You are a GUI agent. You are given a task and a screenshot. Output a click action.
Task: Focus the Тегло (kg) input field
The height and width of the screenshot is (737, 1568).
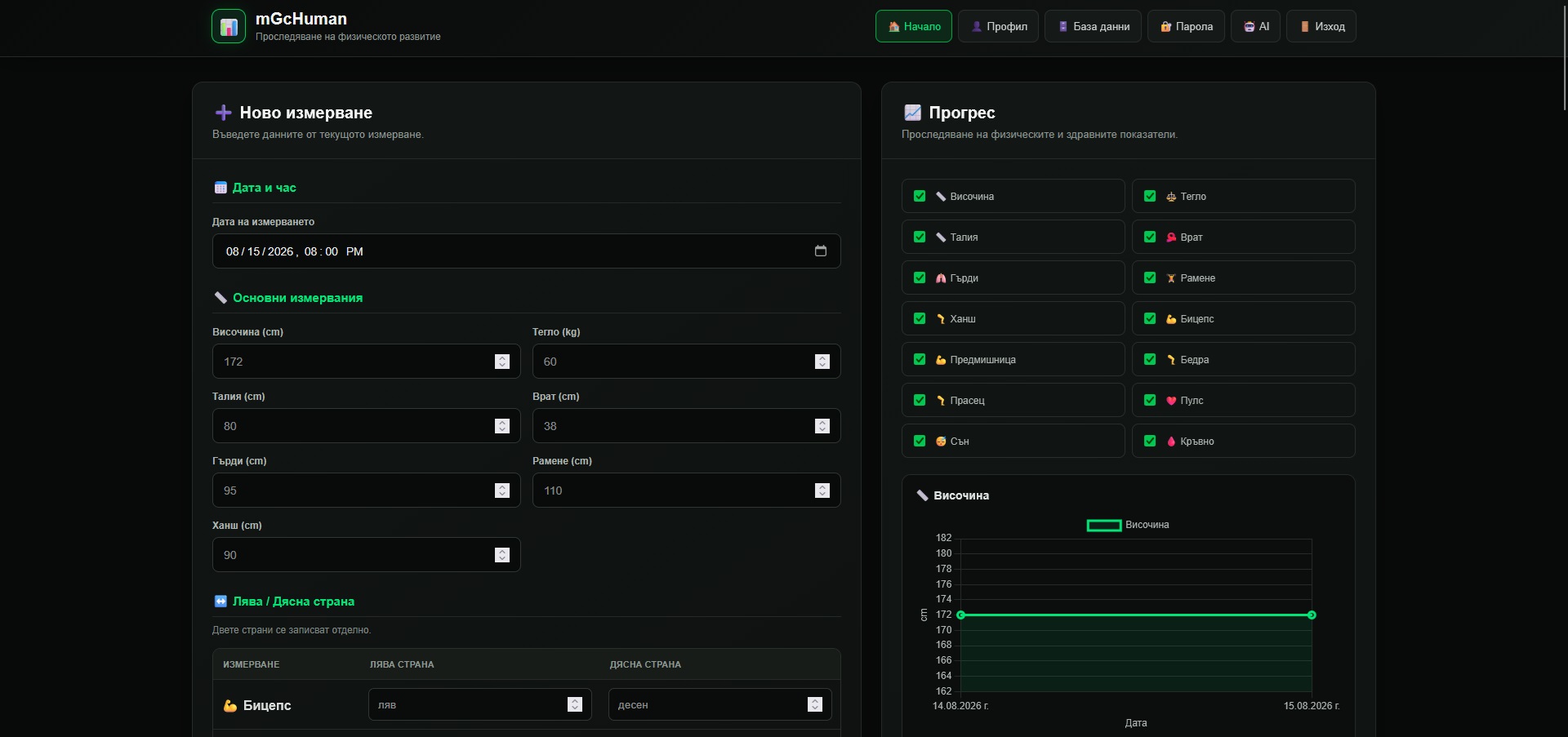click(687, 362)
